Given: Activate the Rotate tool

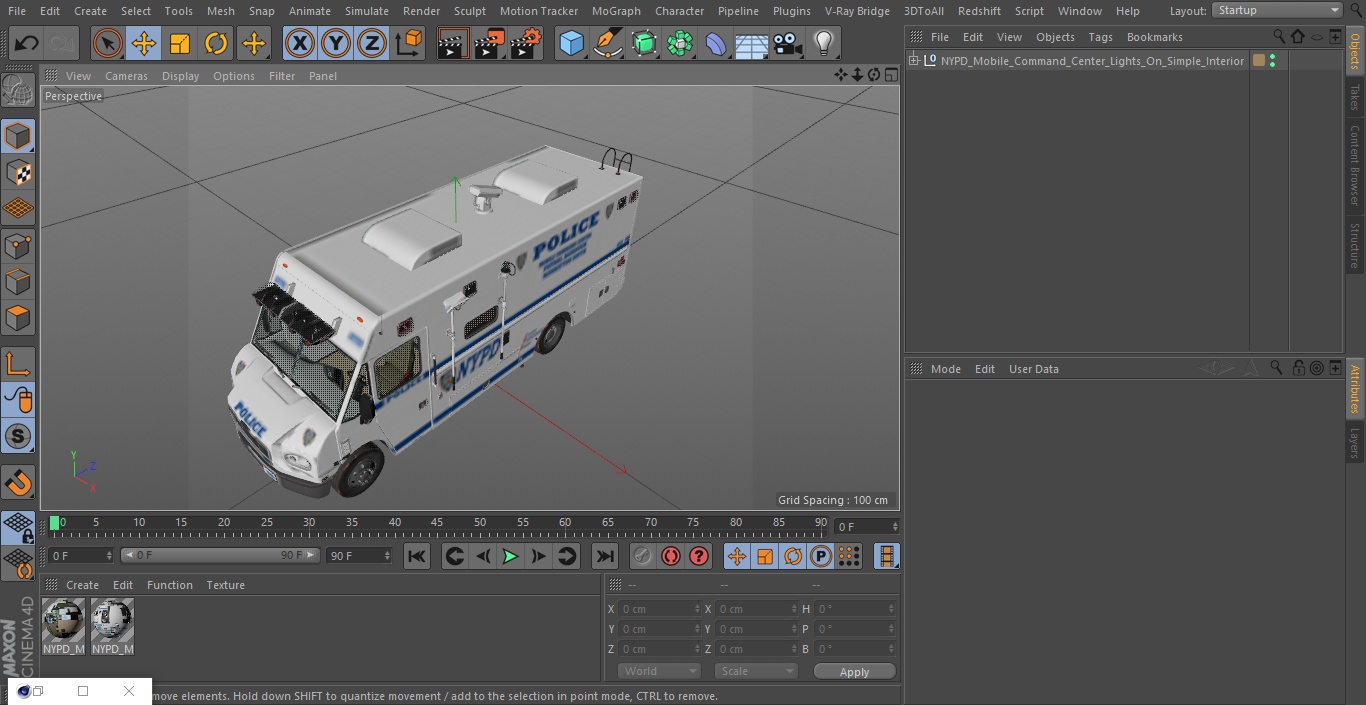Looking at the screenshot, I should (216, 43).
